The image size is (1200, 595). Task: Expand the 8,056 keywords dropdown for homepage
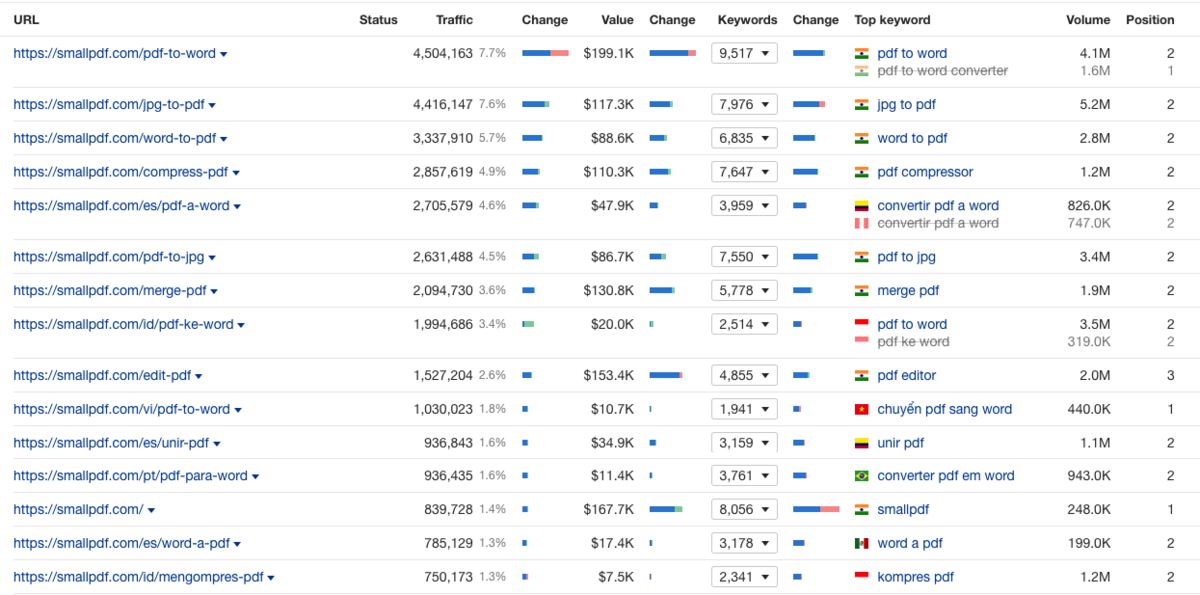pyautogui.click(x=744, y=510)
